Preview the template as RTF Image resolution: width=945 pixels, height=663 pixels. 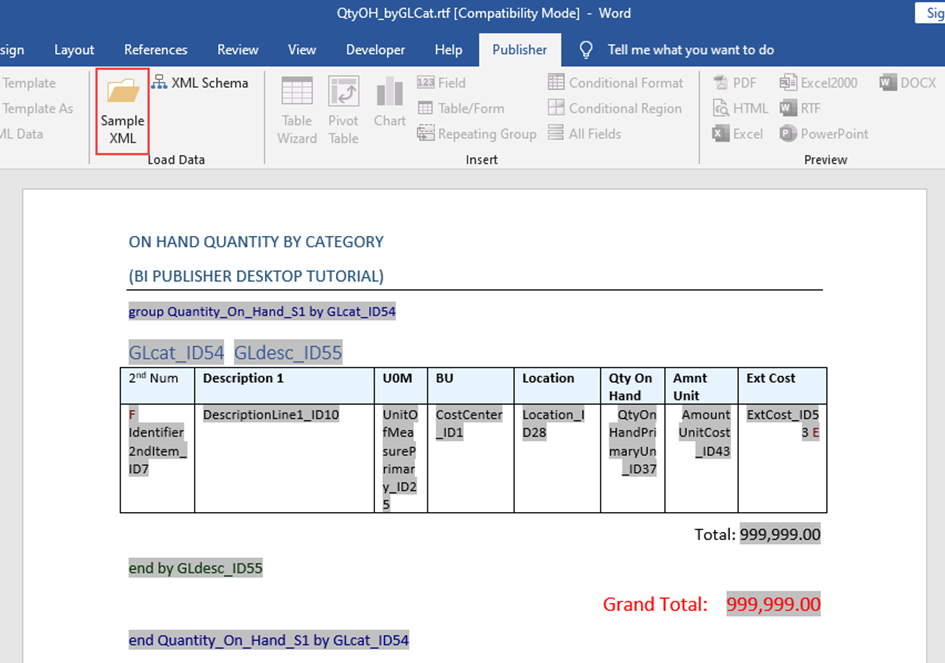point(800,108)
